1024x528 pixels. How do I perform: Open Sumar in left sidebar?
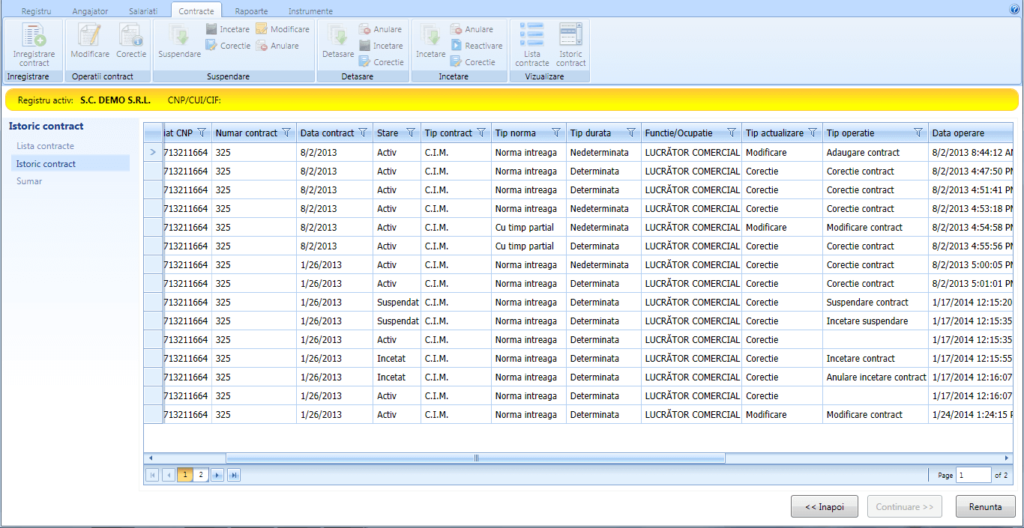click(x=29, y=181)
